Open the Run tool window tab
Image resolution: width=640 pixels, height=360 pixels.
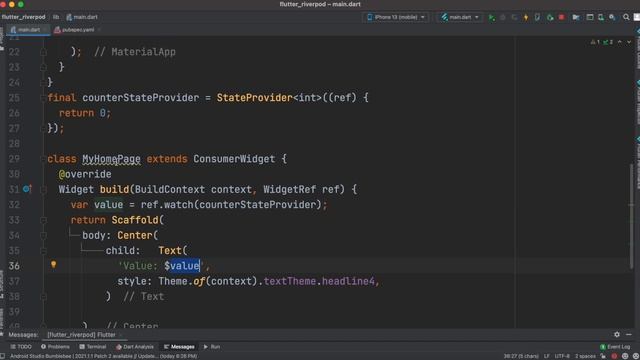click(x=212, y=347)
